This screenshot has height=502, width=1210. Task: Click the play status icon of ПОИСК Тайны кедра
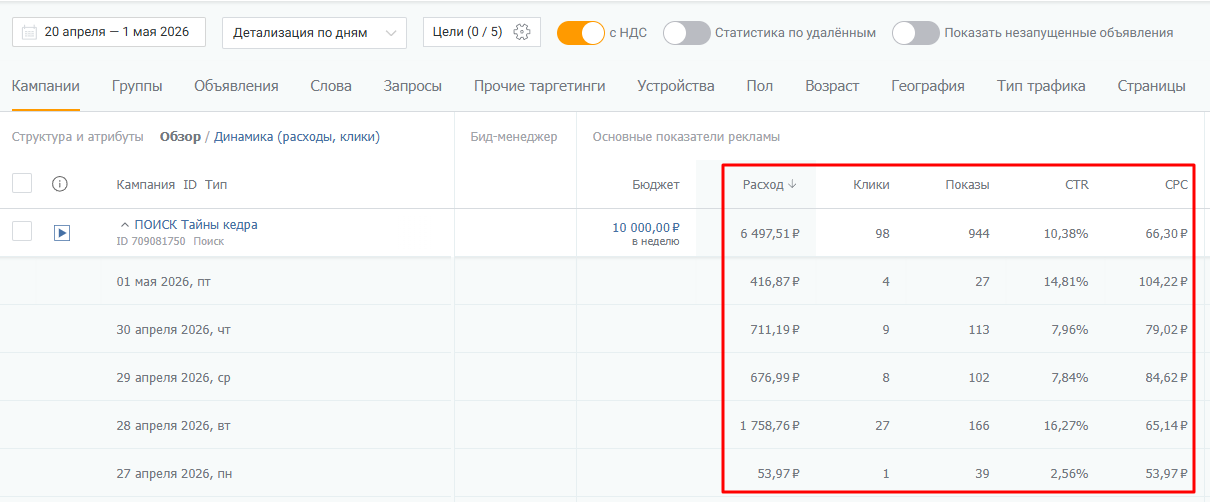tap(61, 233)
